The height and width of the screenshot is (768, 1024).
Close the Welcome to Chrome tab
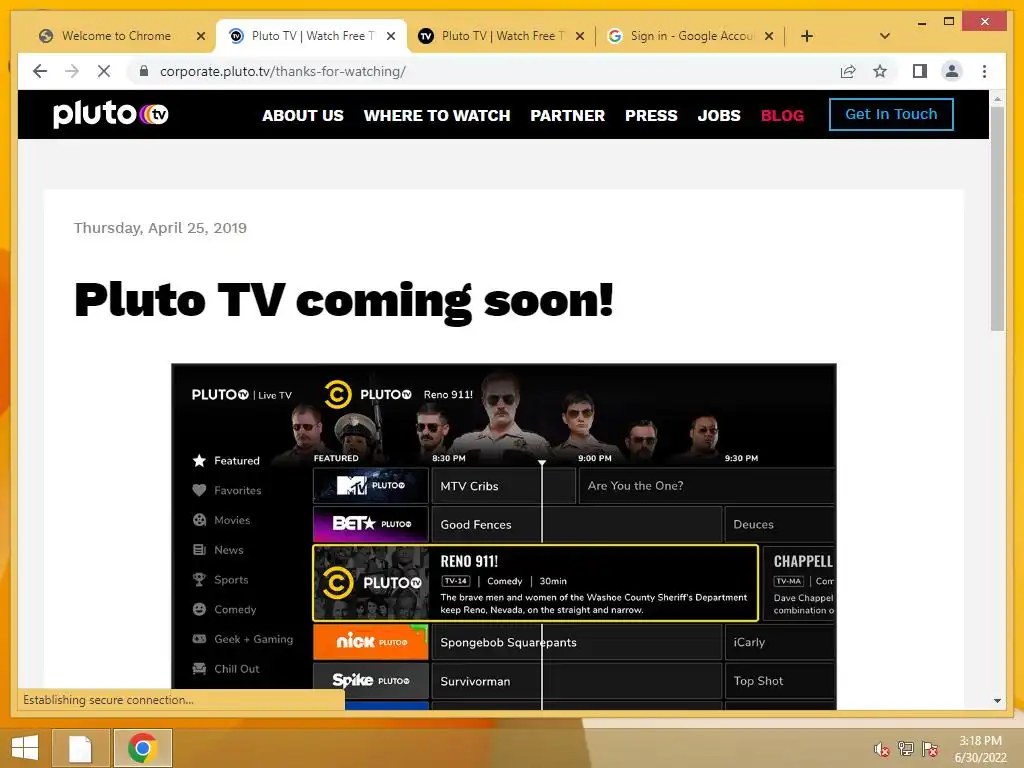201,36
